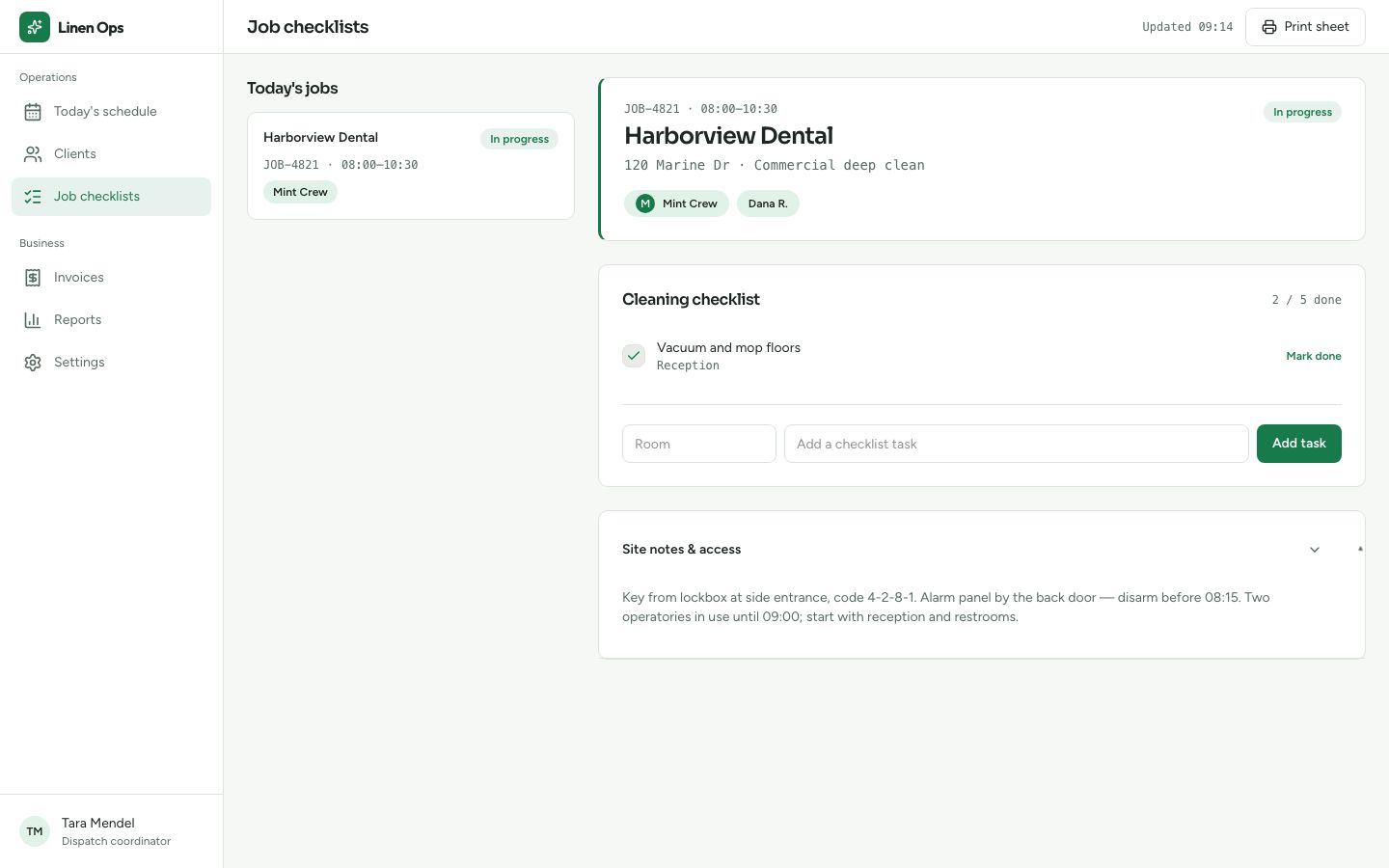Click the Mint Crew chip in job header
This screenshot has height=868, width=1389.
[676, 203]
